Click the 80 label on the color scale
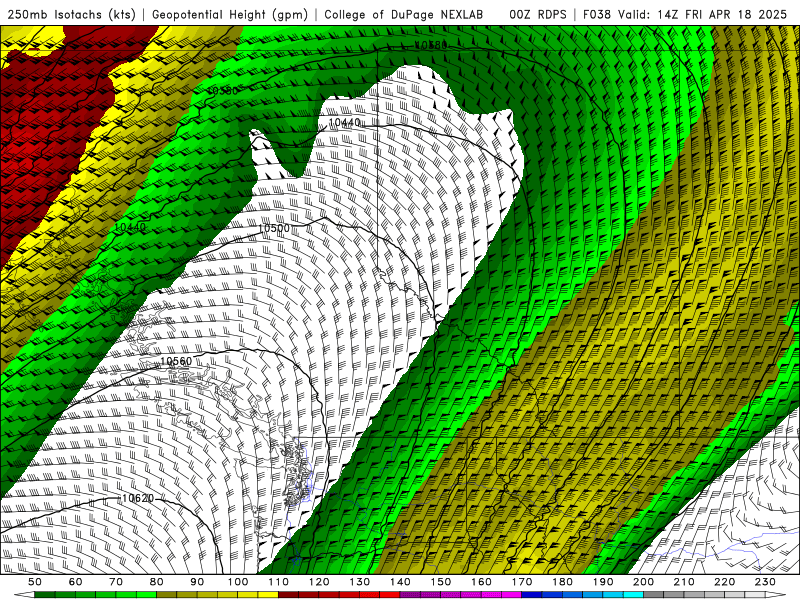The width and height of the screenshot is (800, 600). [157, 582]
